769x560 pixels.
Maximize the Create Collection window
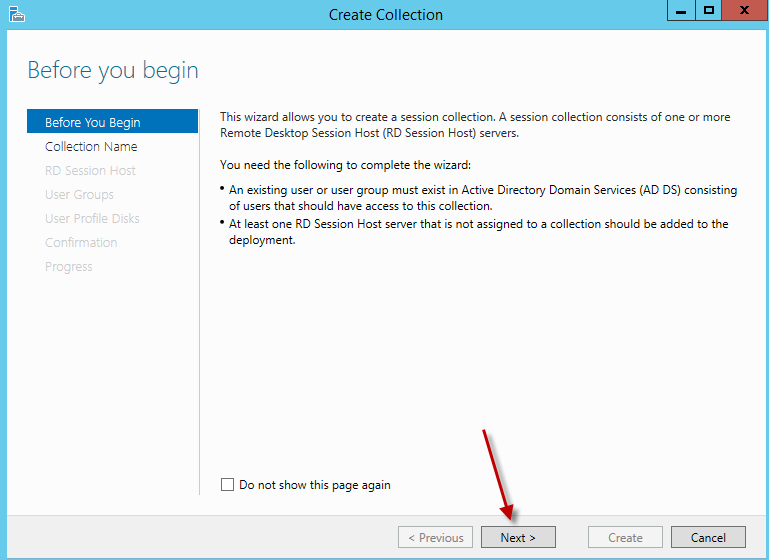[709, 12]
